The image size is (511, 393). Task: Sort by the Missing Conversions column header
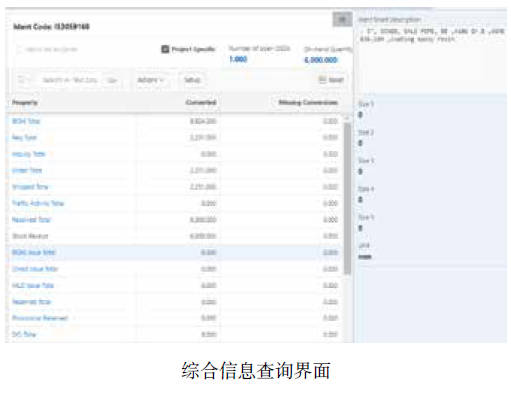click(308, 102)
